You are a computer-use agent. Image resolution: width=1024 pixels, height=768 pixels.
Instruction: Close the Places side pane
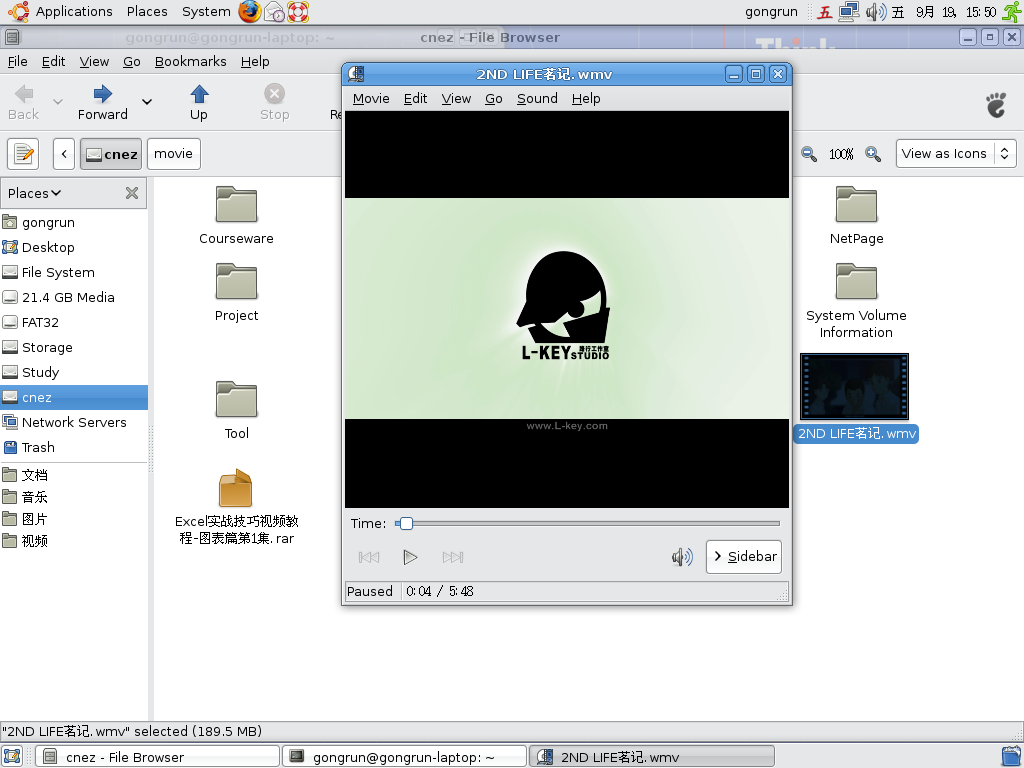tap(132, 193)
